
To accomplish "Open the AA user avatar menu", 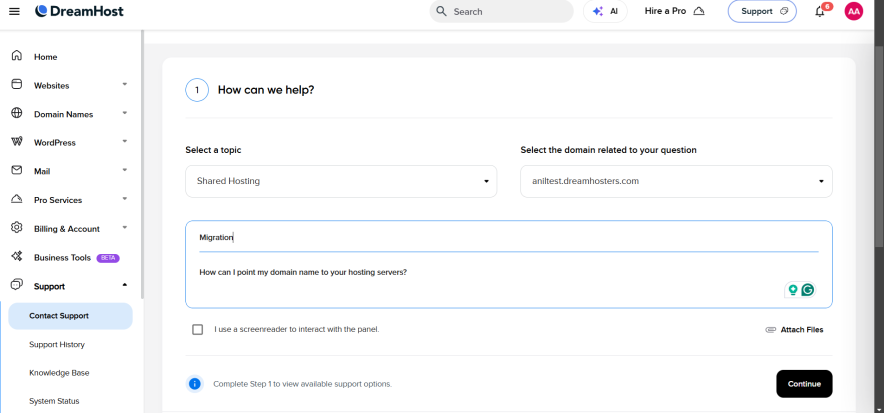I will point(854,11).
